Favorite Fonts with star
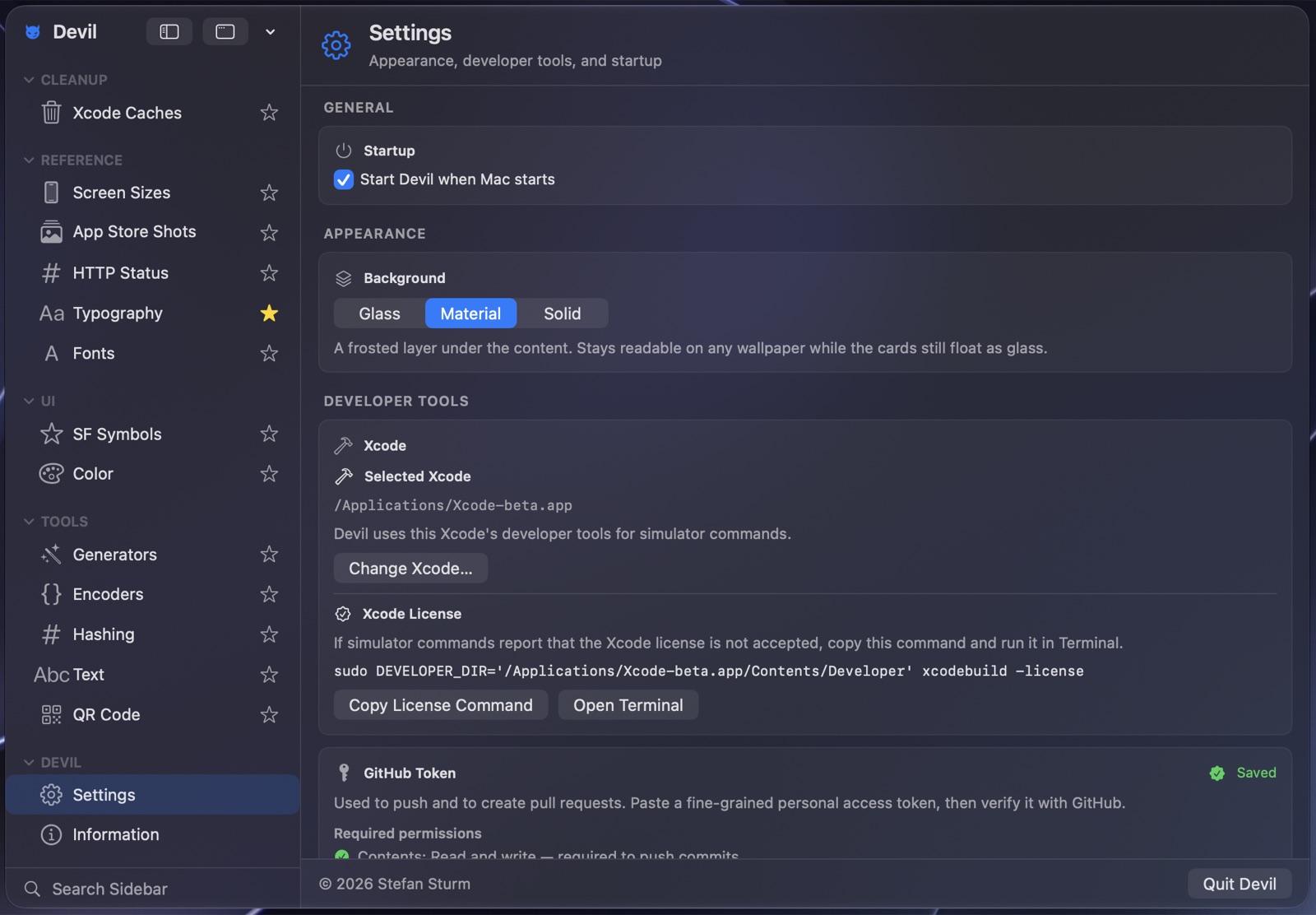This screenshot has width=1316, height=915. pyautogui.click(x=269, y=353)
